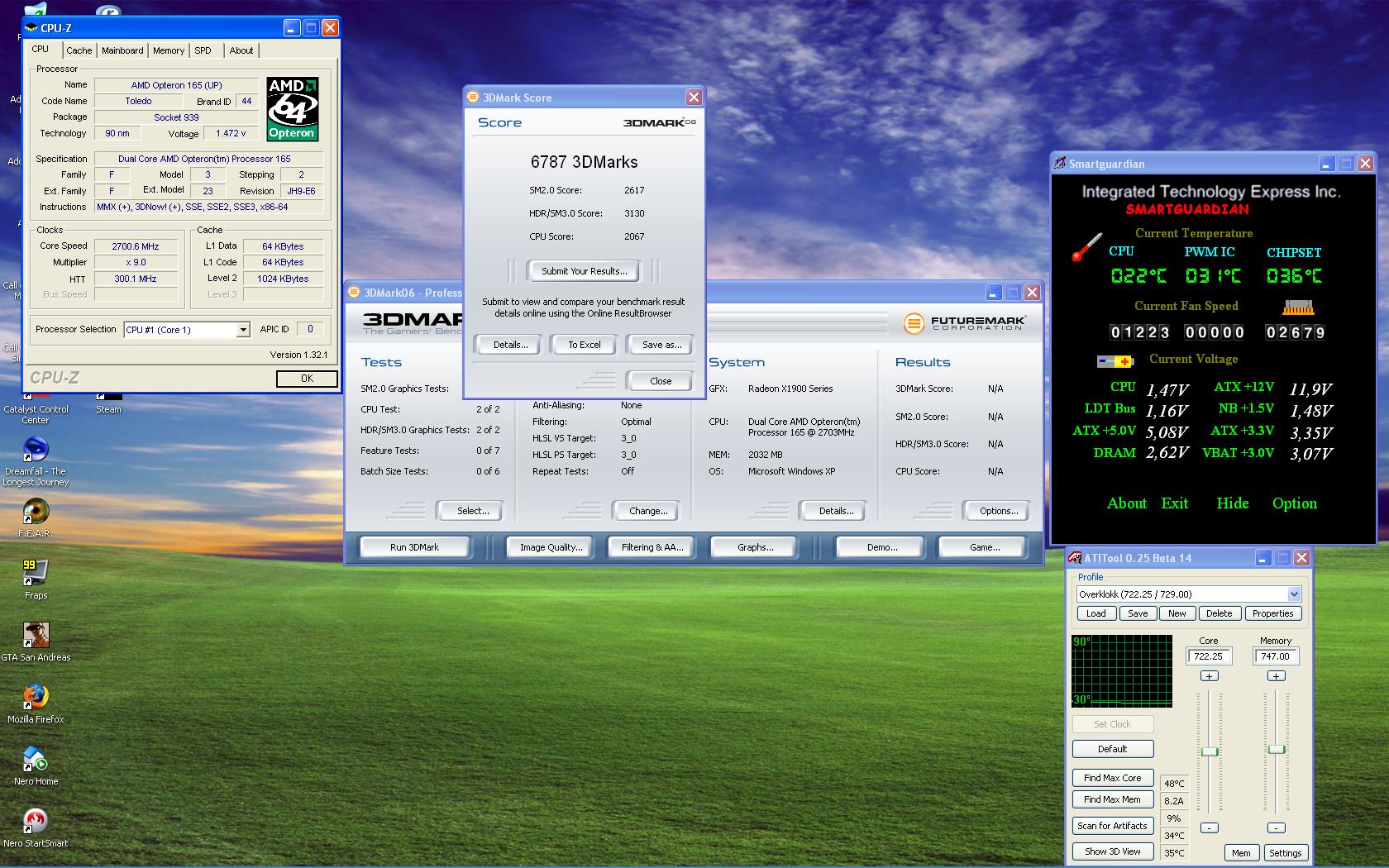Open Image Quality in 3DMark06
The image size is (1389, 868).
point(551,547)
